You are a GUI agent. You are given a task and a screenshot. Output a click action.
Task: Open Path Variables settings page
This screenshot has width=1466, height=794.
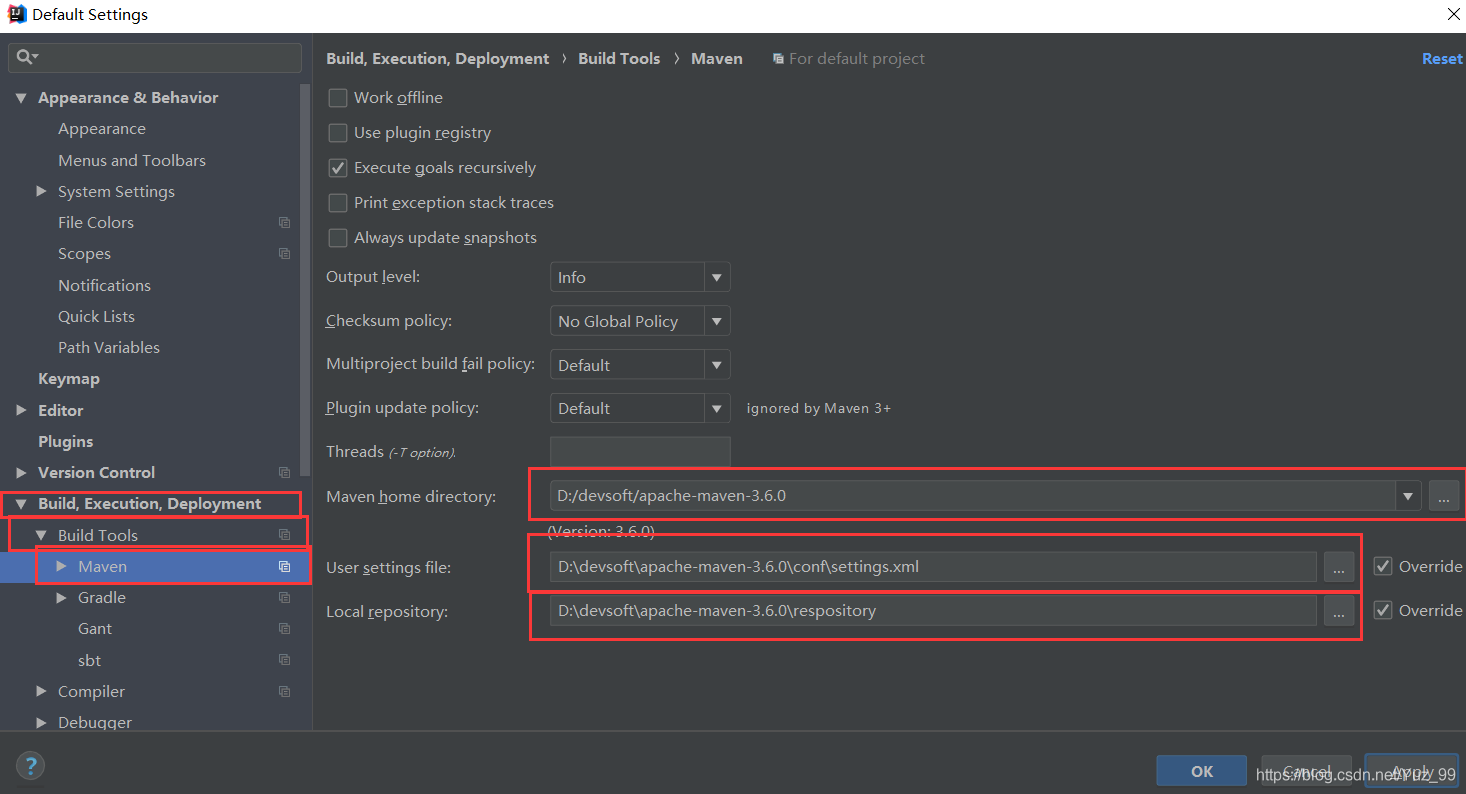[x=109, y=347]
